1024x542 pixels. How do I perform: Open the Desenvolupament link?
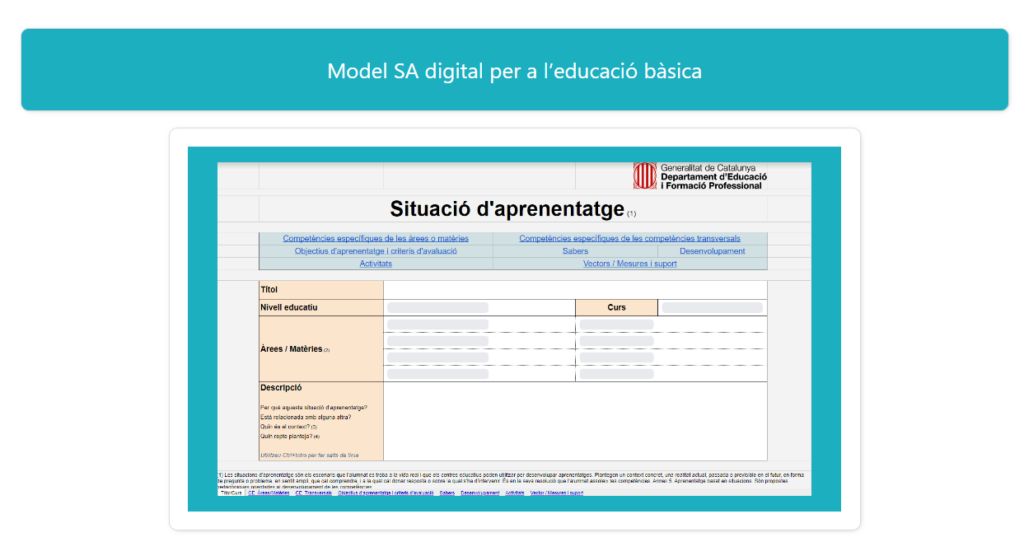(x=712, y=252)
